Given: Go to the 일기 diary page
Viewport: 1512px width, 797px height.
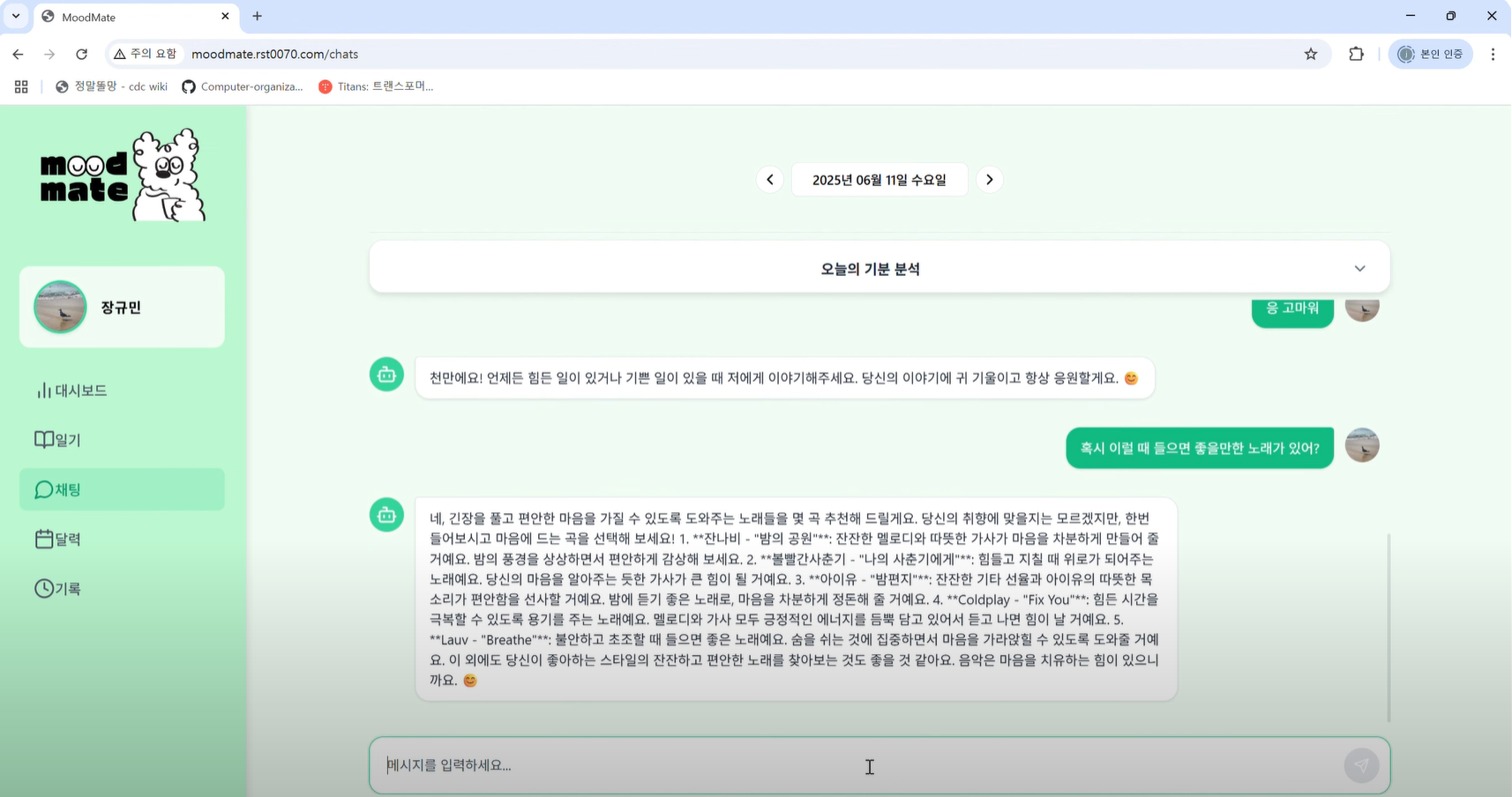Looking at the screenshot, I should point(58,440).
